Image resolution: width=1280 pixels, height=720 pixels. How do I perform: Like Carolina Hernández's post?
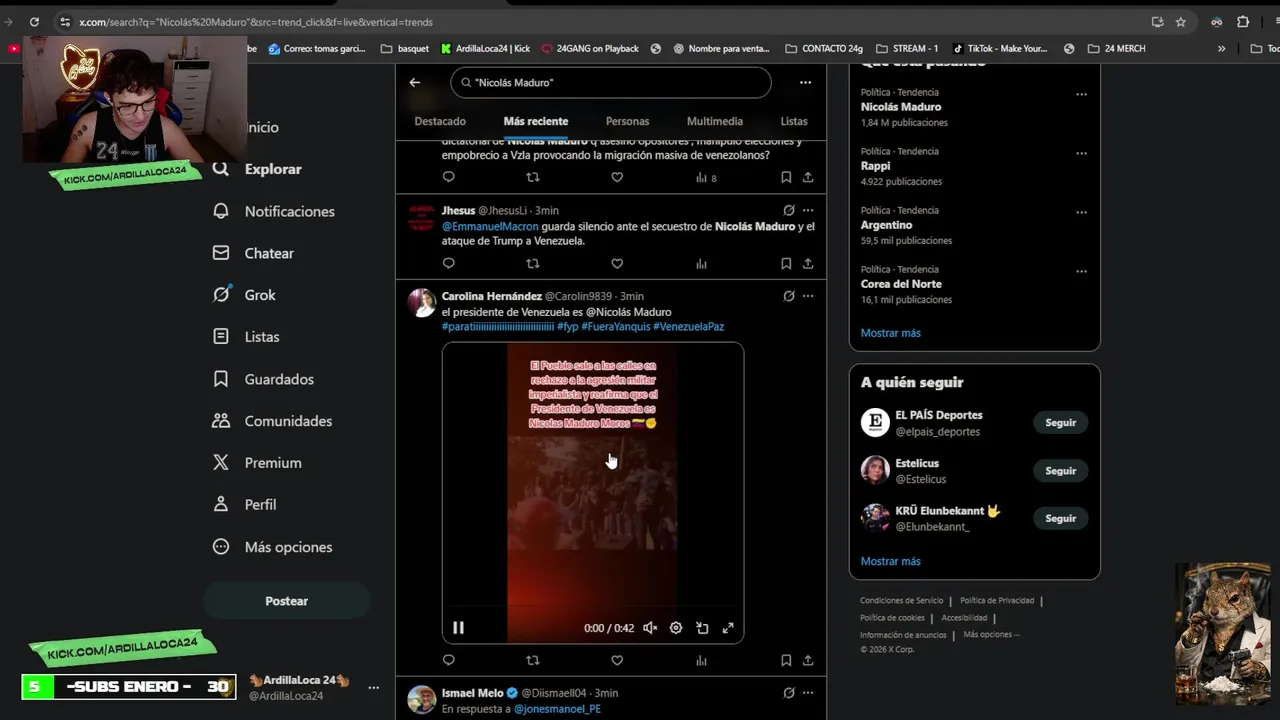[617, 661]
